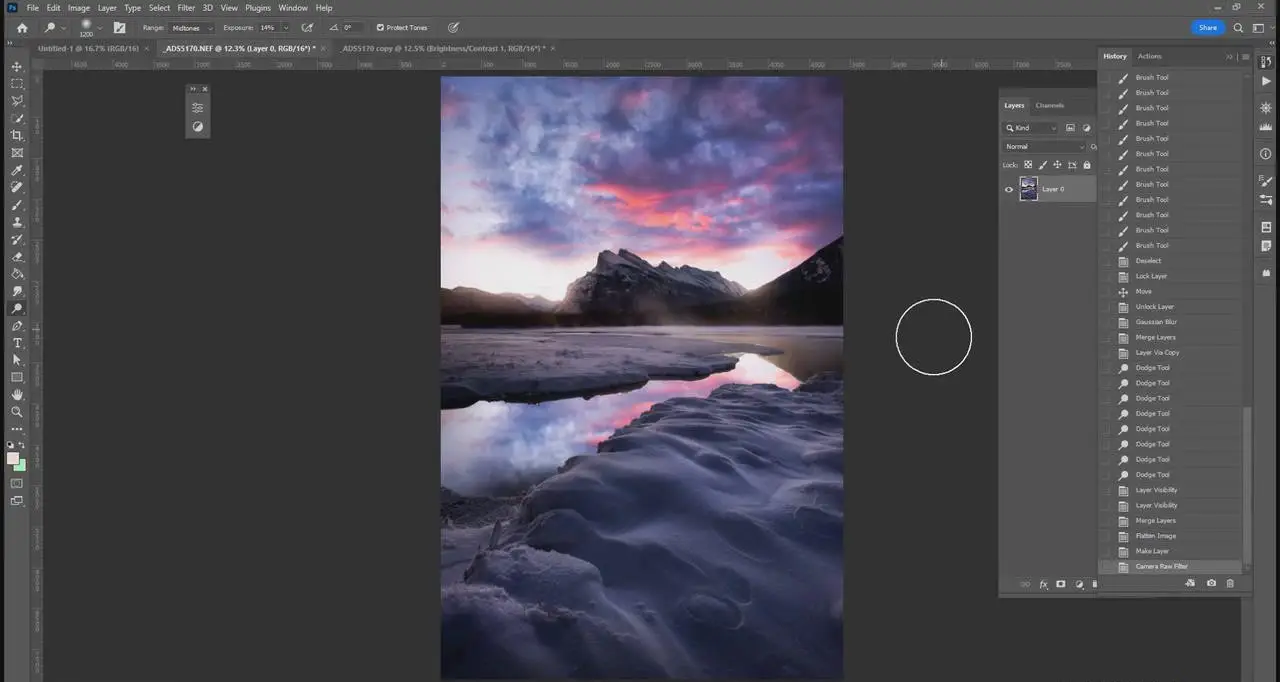Toggle Protect Tones checkbox
The image size is (1280, 682).
click(380, 28)
